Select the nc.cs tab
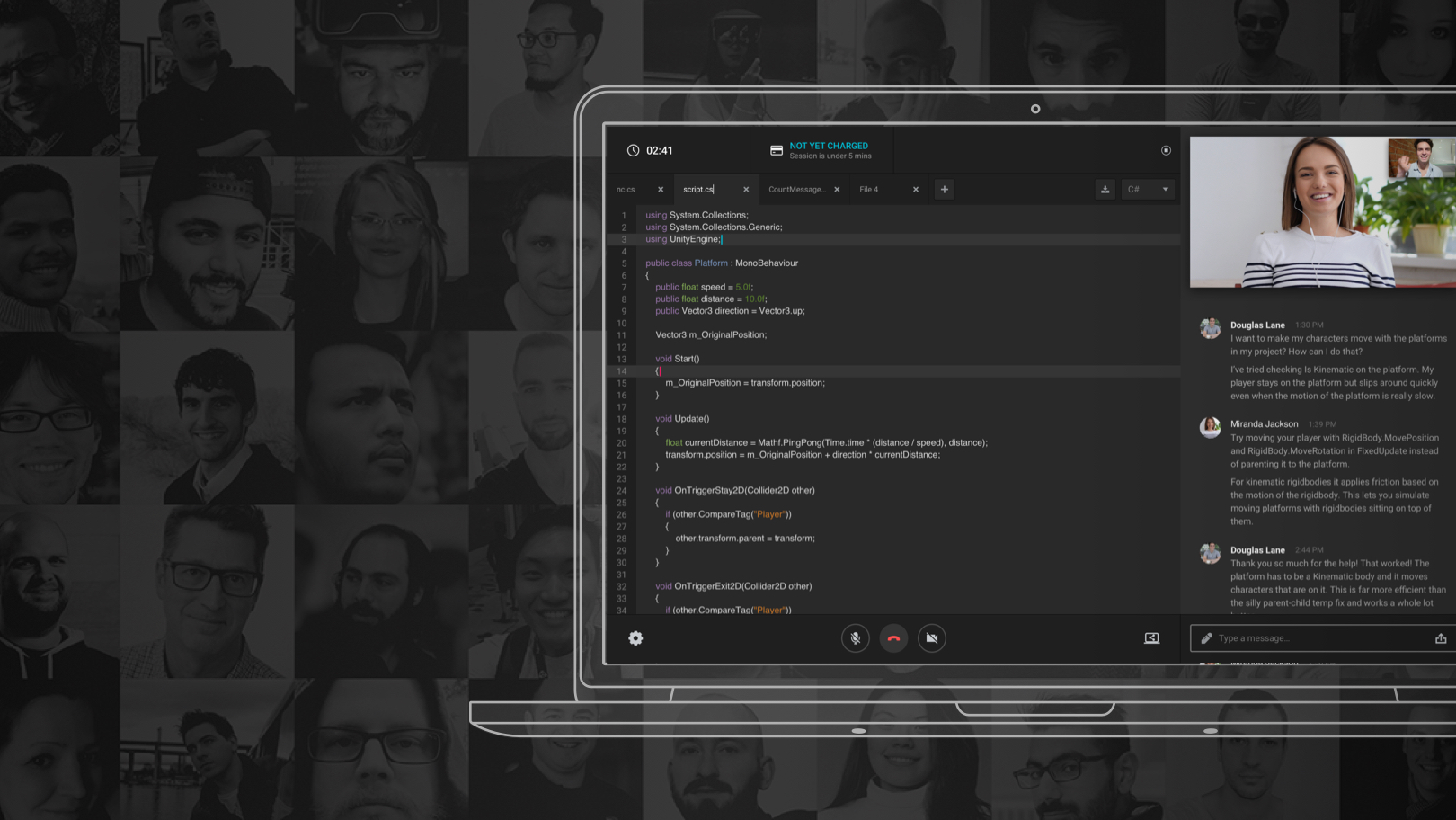The height and width of the screenshot is (820, 1456). pos(626,190)
